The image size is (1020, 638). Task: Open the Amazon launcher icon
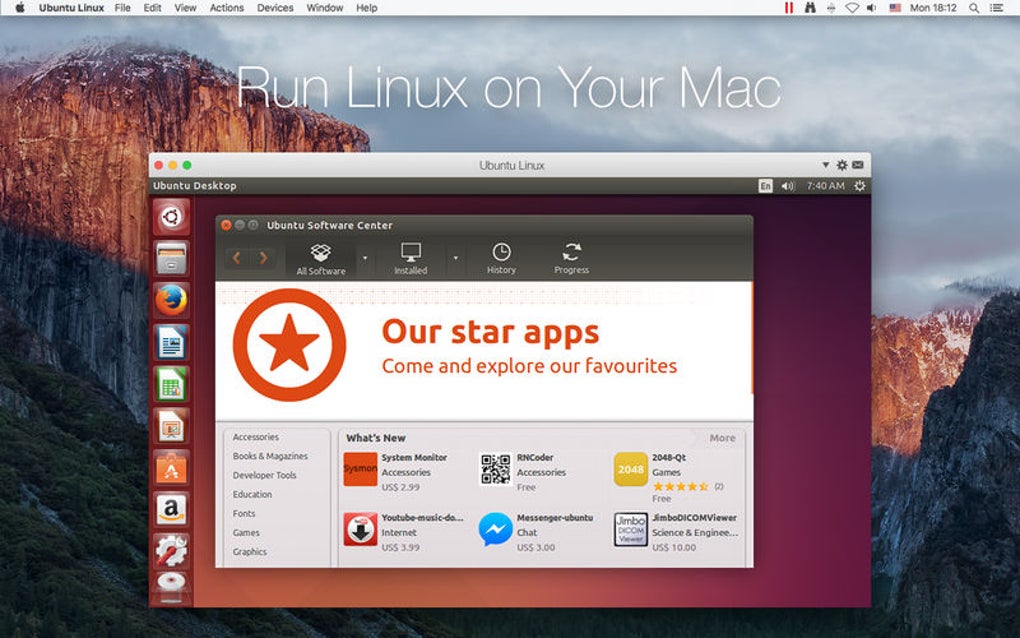click(171, 509)
